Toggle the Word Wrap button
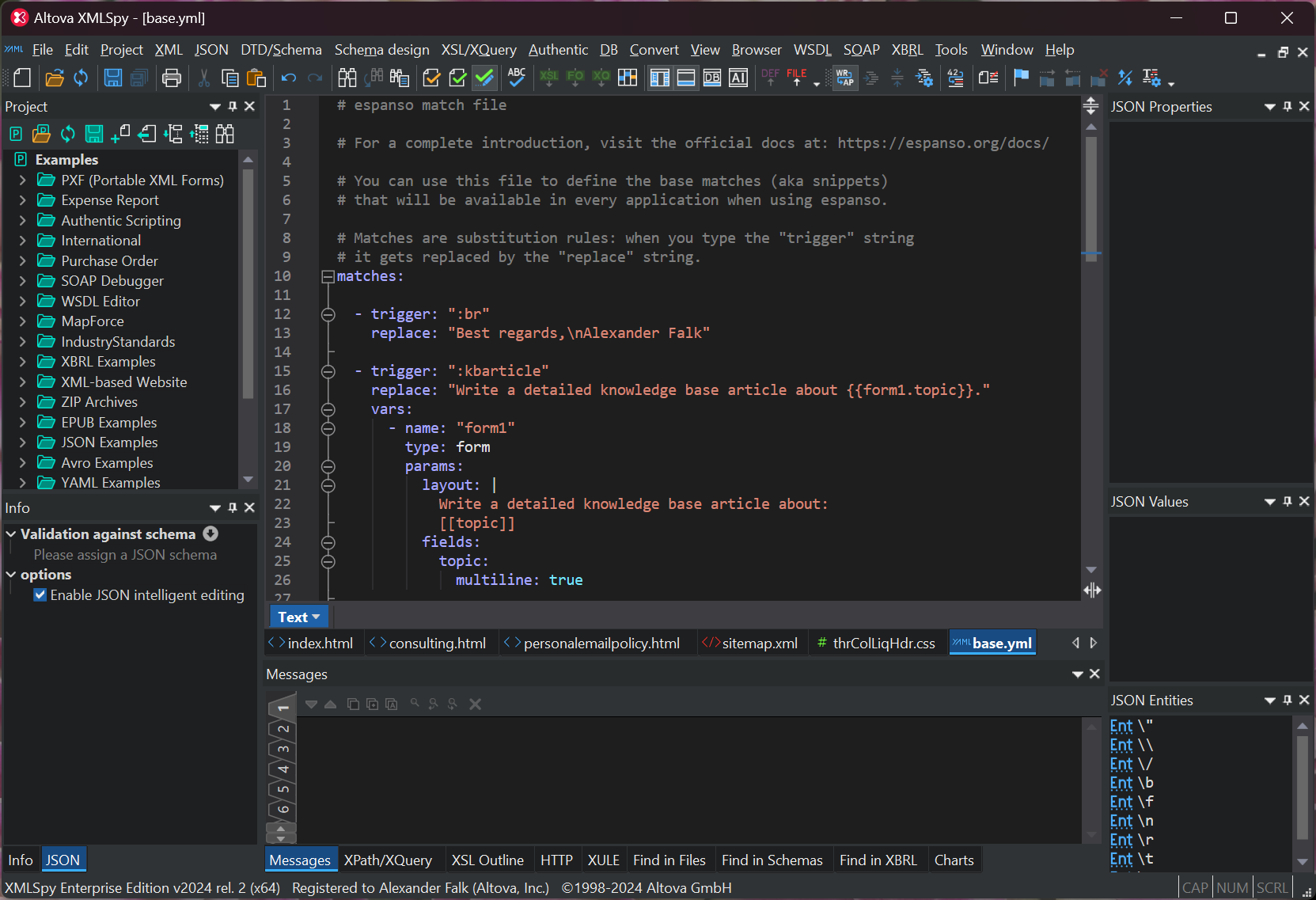The width and height of the screenshot is (1316, 900). (x=845, y=78)
